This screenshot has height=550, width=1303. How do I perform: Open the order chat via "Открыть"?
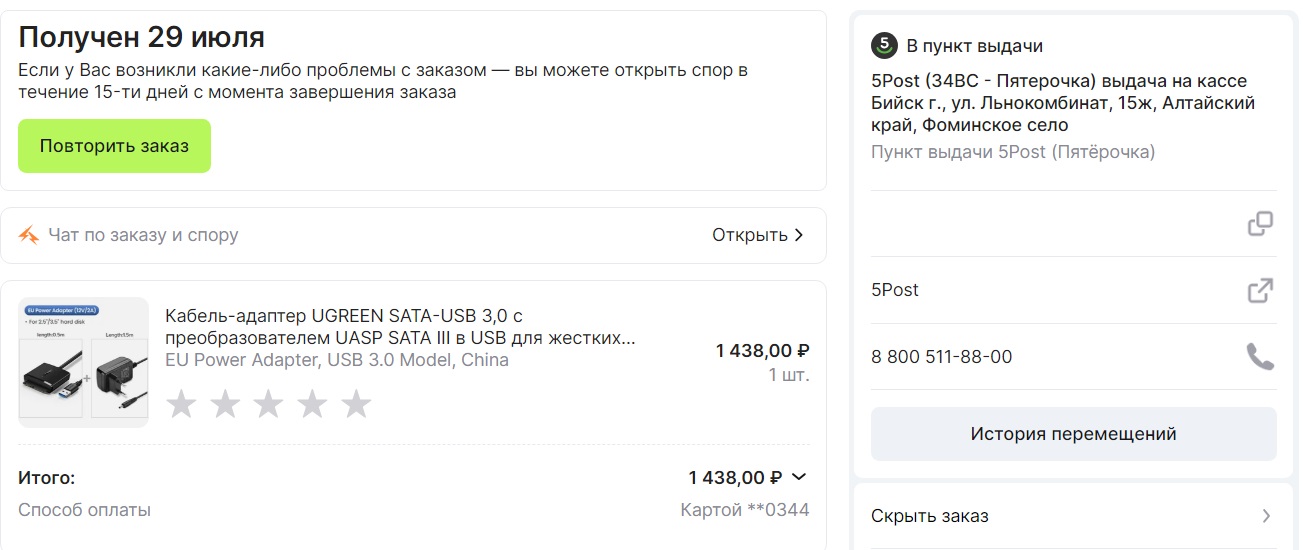757,236
